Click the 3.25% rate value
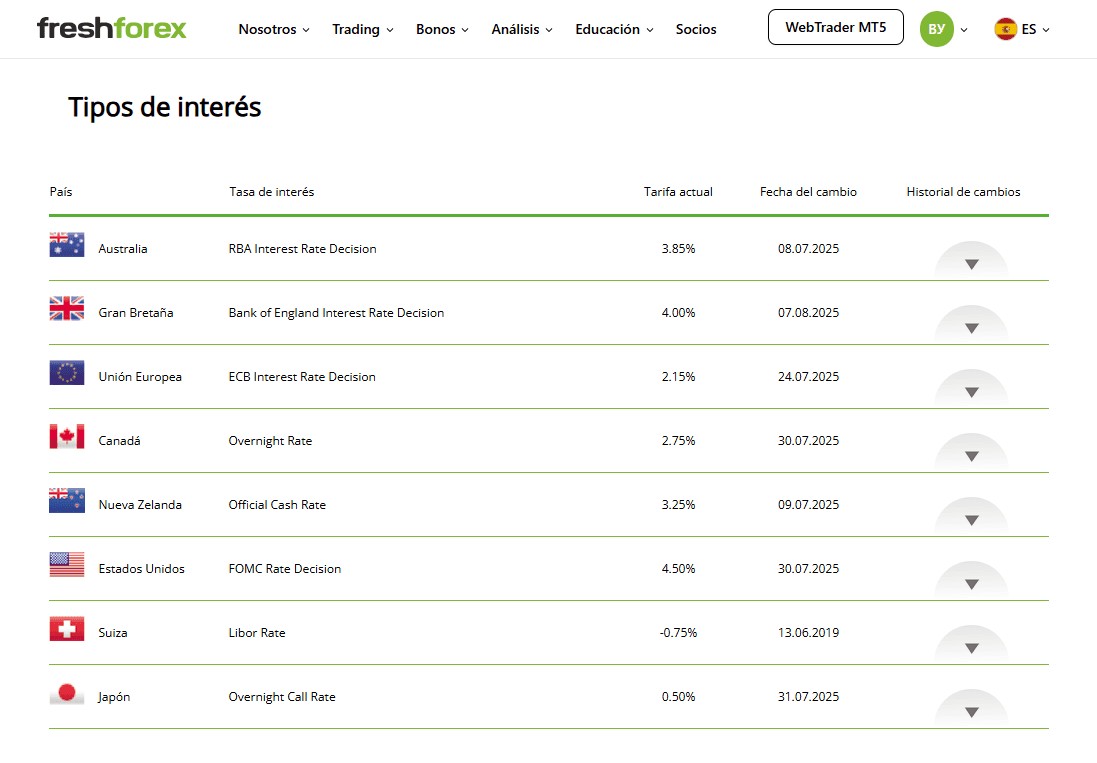1097x763 pixels. pyautogui.click(x=679, y=505)
